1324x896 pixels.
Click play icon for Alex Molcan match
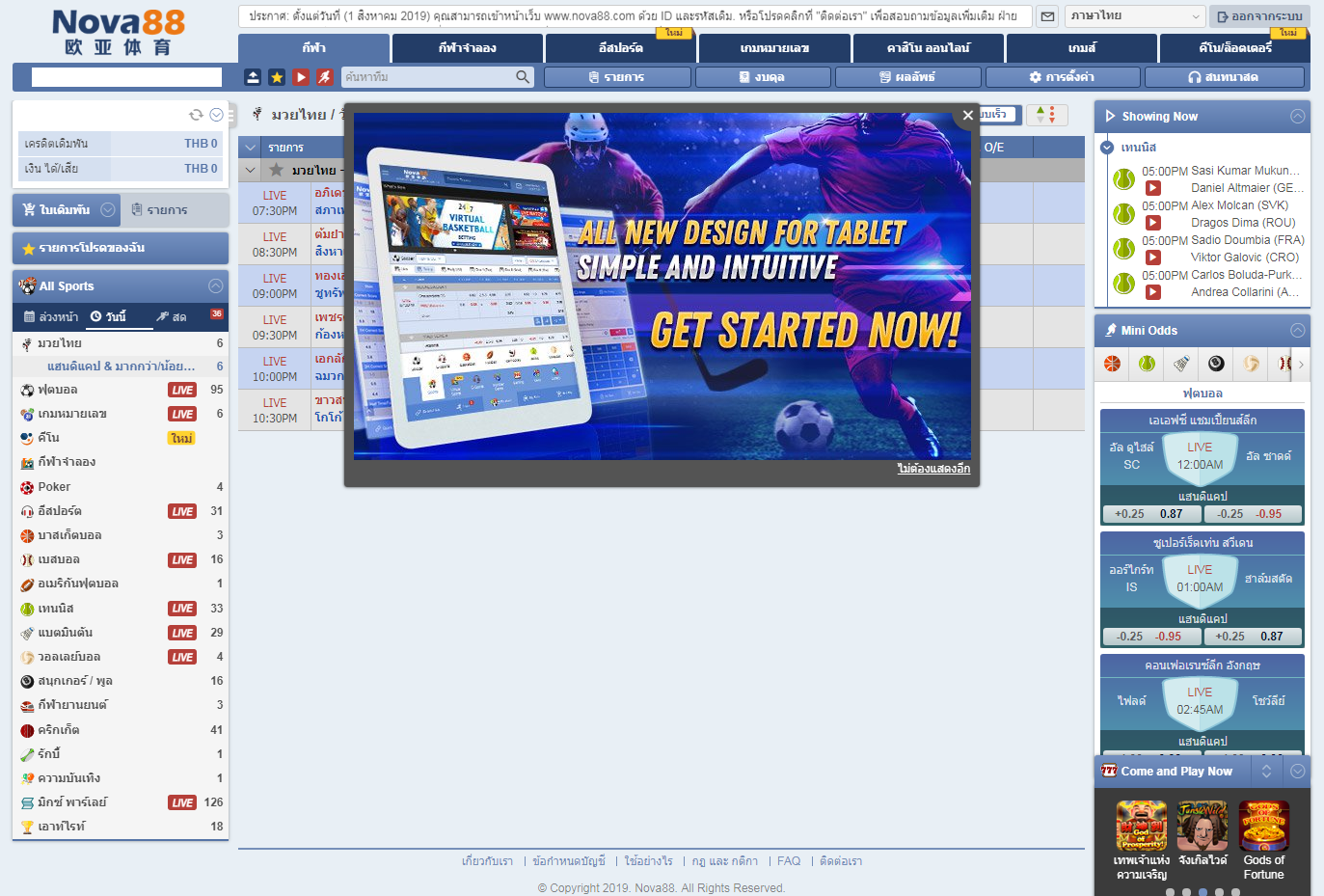coord(1152,223)
